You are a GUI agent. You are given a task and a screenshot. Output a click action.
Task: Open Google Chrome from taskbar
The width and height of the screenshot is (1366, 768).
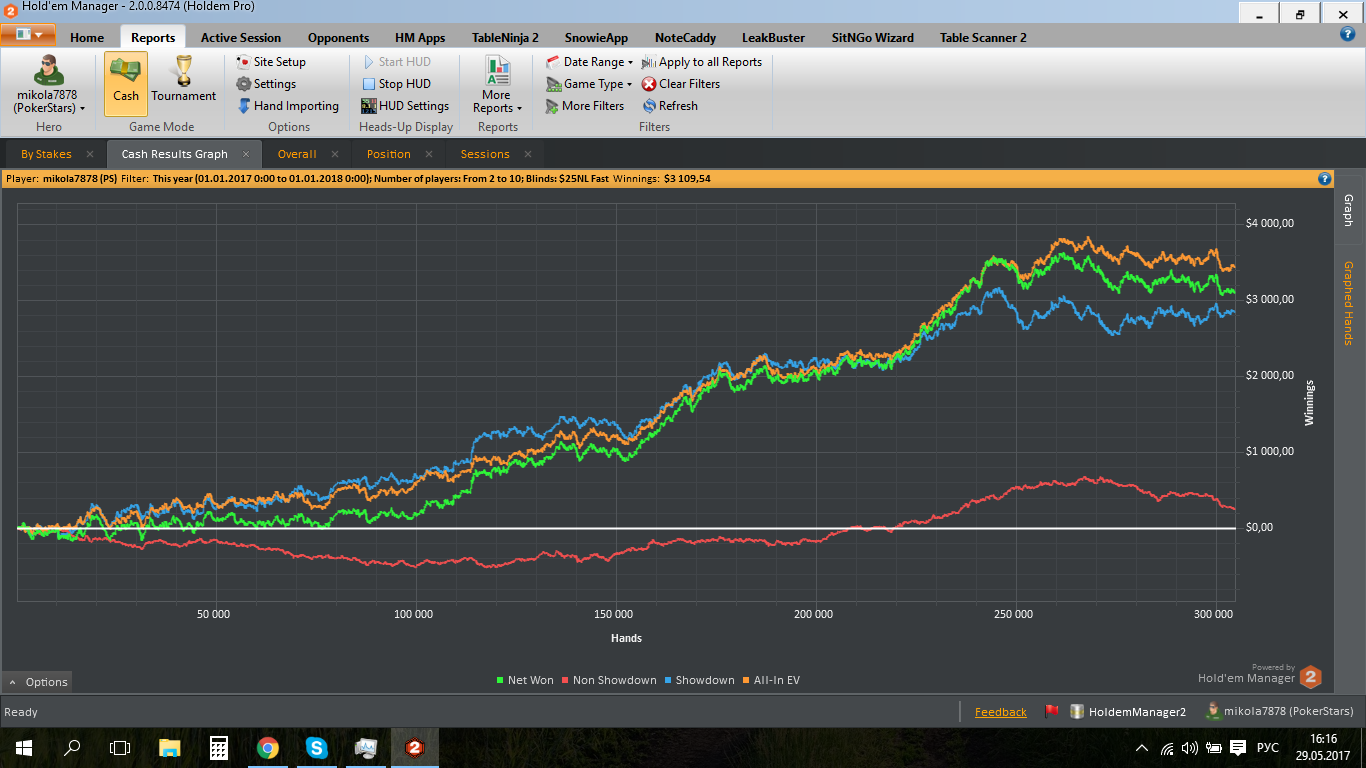[x=267, y=747]
